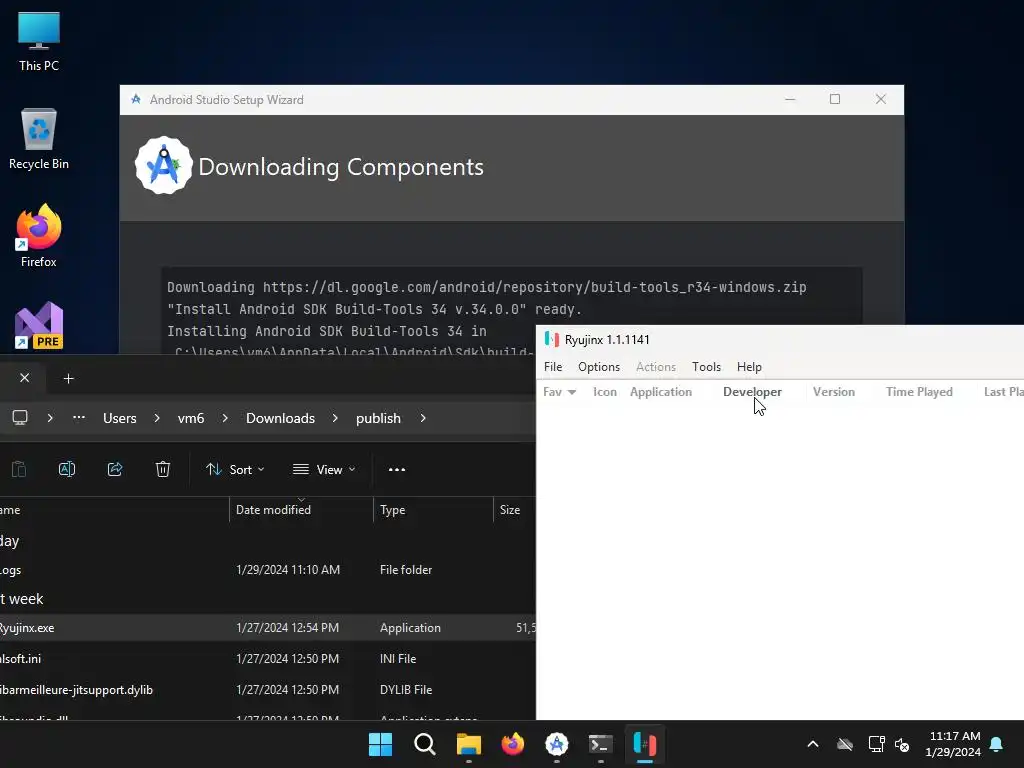Click the Paste icon in Explorer toolbar

[19, 469]
